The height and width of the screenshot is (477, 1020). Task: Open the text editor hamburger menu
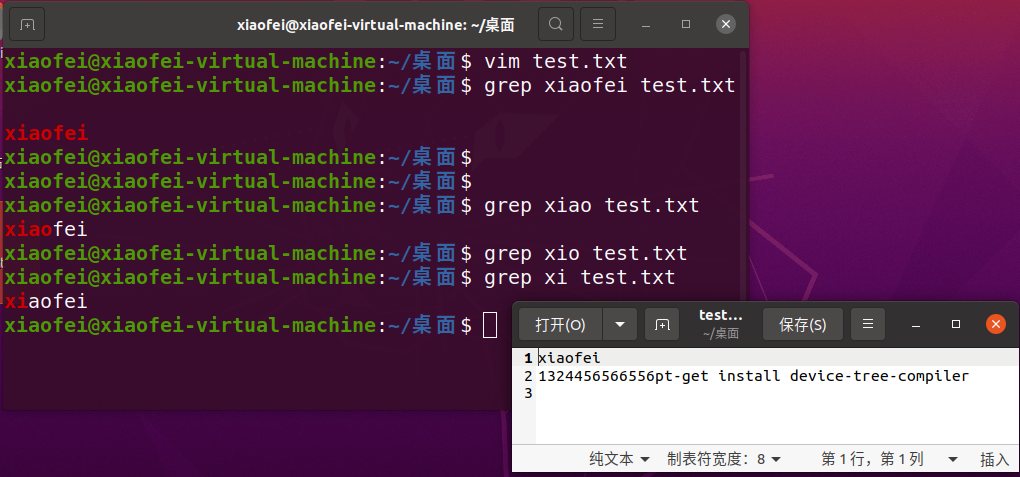pyautogui.click(x=868, y=324)
